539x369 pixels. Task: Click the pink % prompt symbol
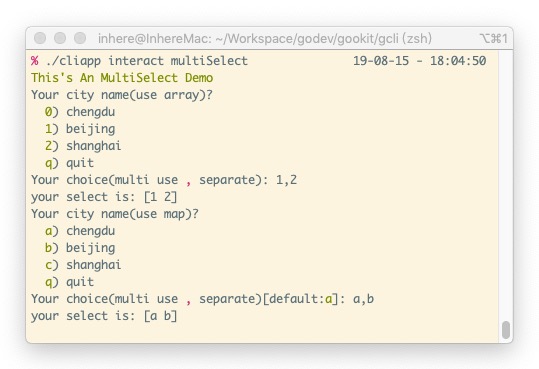34,61
